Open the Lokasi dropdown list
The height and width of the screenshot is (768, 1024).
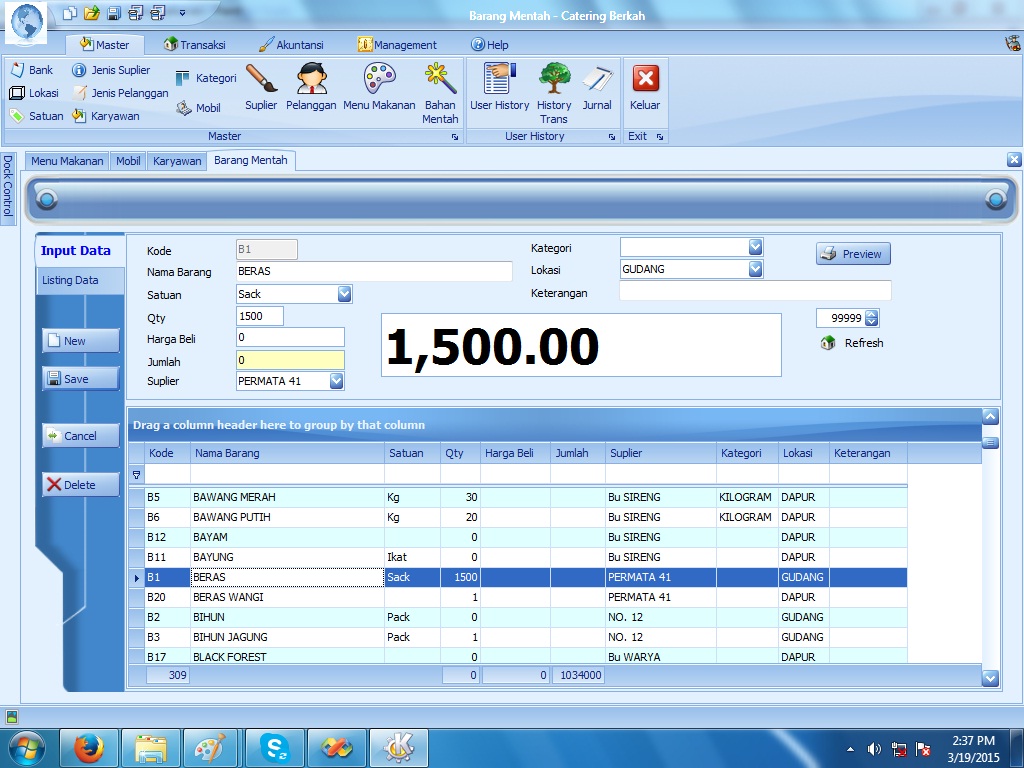tap(755, 269)
